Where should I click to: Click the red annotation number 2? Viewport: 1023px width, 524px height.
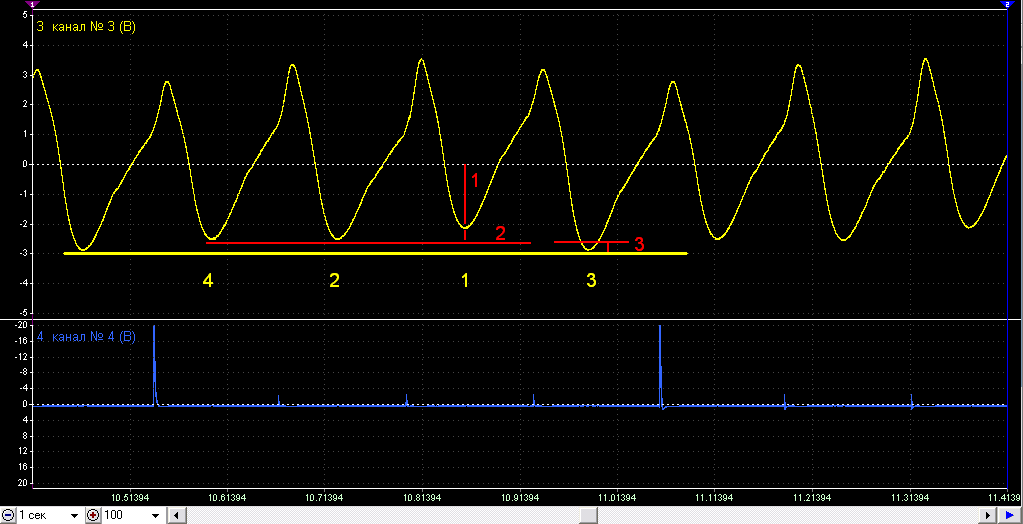[x=500, y=233]
